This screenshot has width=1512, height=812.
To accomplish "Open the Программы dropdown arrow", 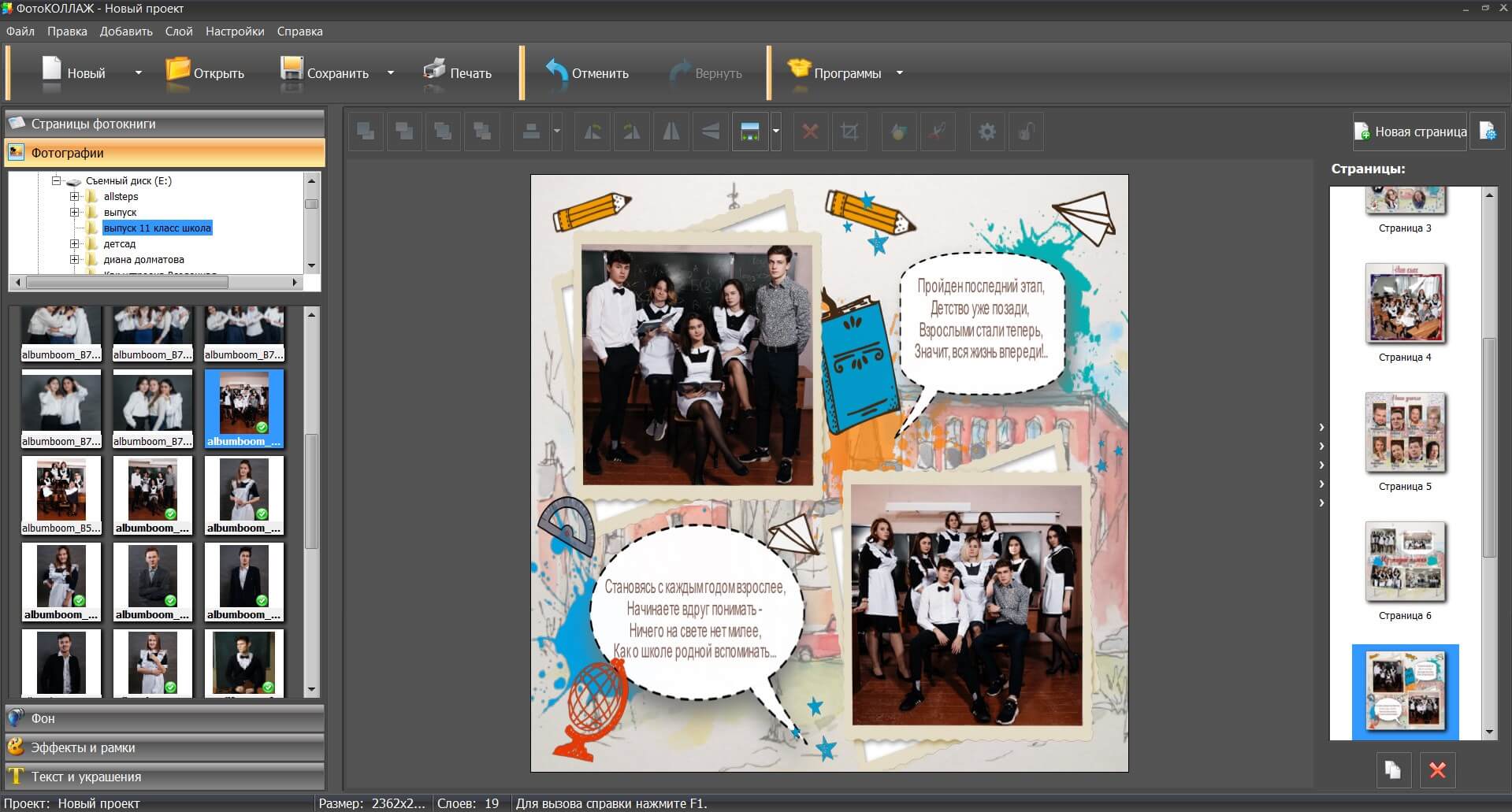I will pos(900,72).
